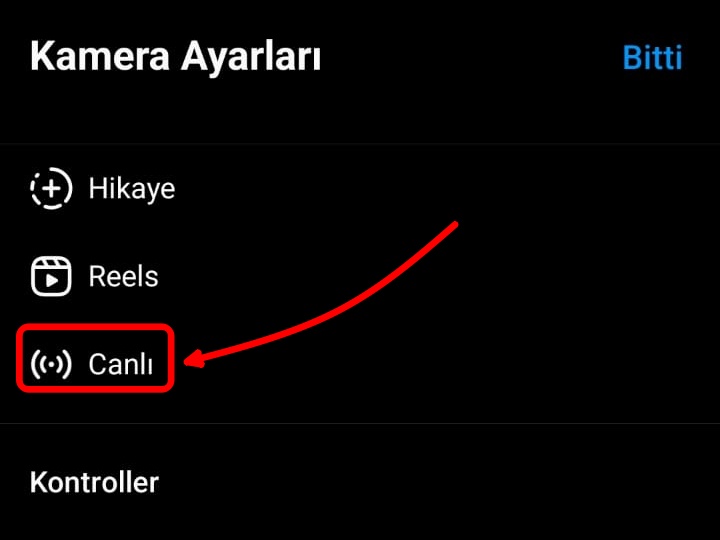Click the plus sign inside story icon
This screenshot has width=720, height=540.
51,188
